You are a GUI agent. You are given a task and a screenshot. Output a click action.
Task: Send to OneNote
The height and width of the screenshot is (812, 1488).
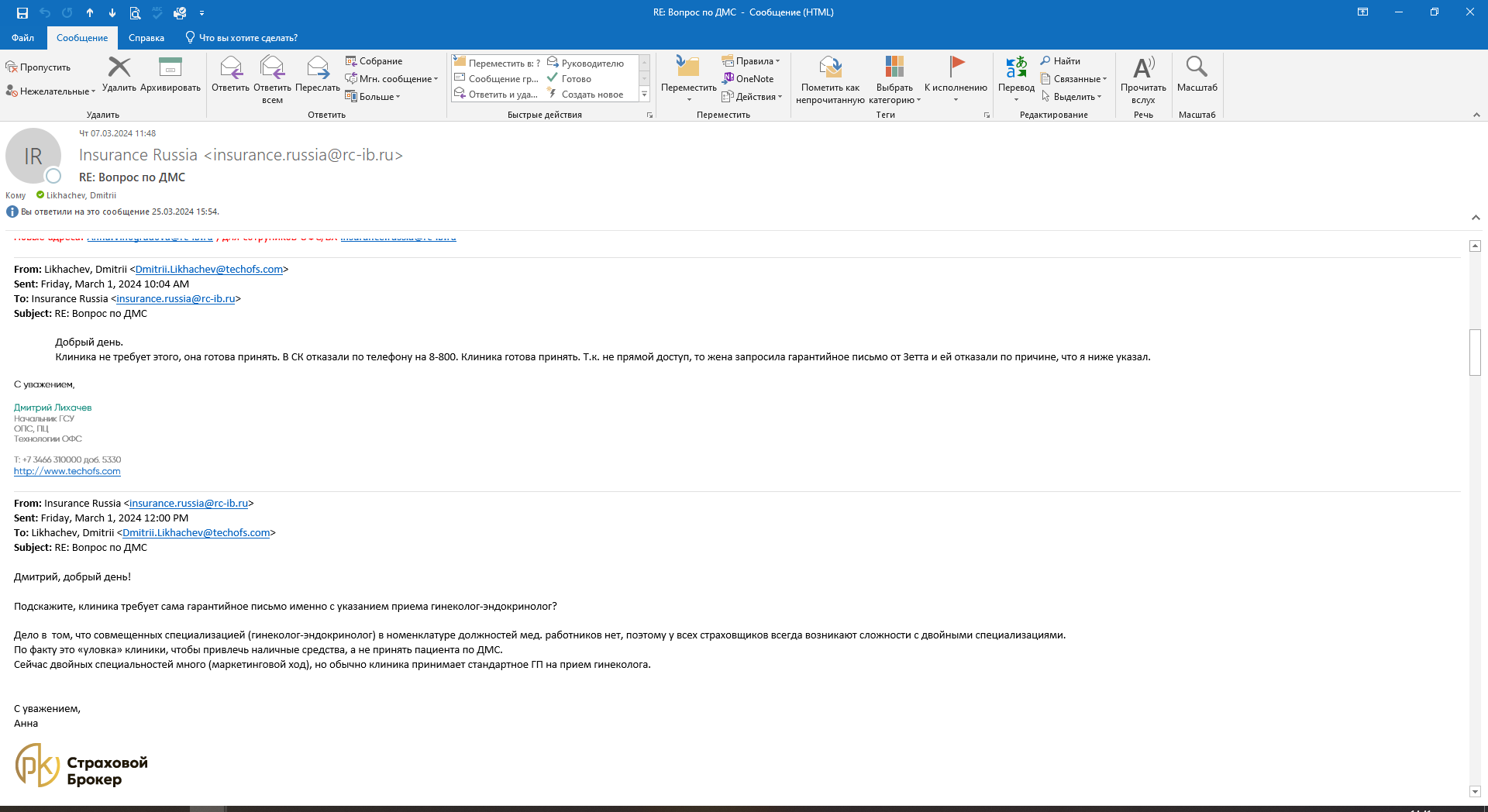(x=748, y=78)
